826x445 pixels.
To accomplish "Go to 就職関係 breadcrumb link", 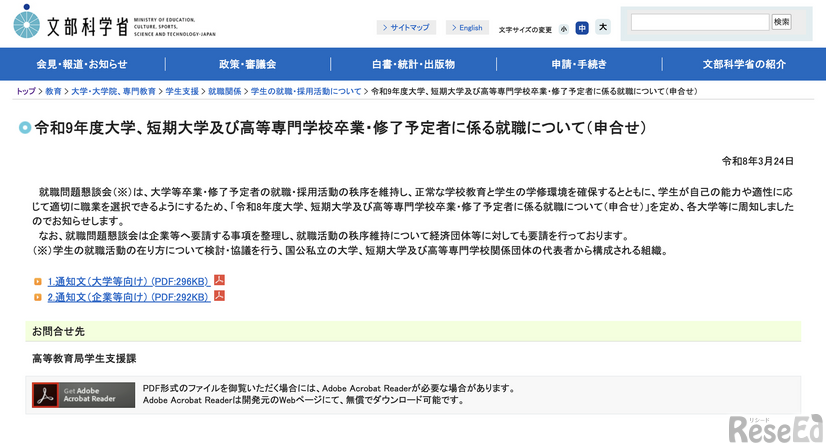I will (x=224, y=91).
